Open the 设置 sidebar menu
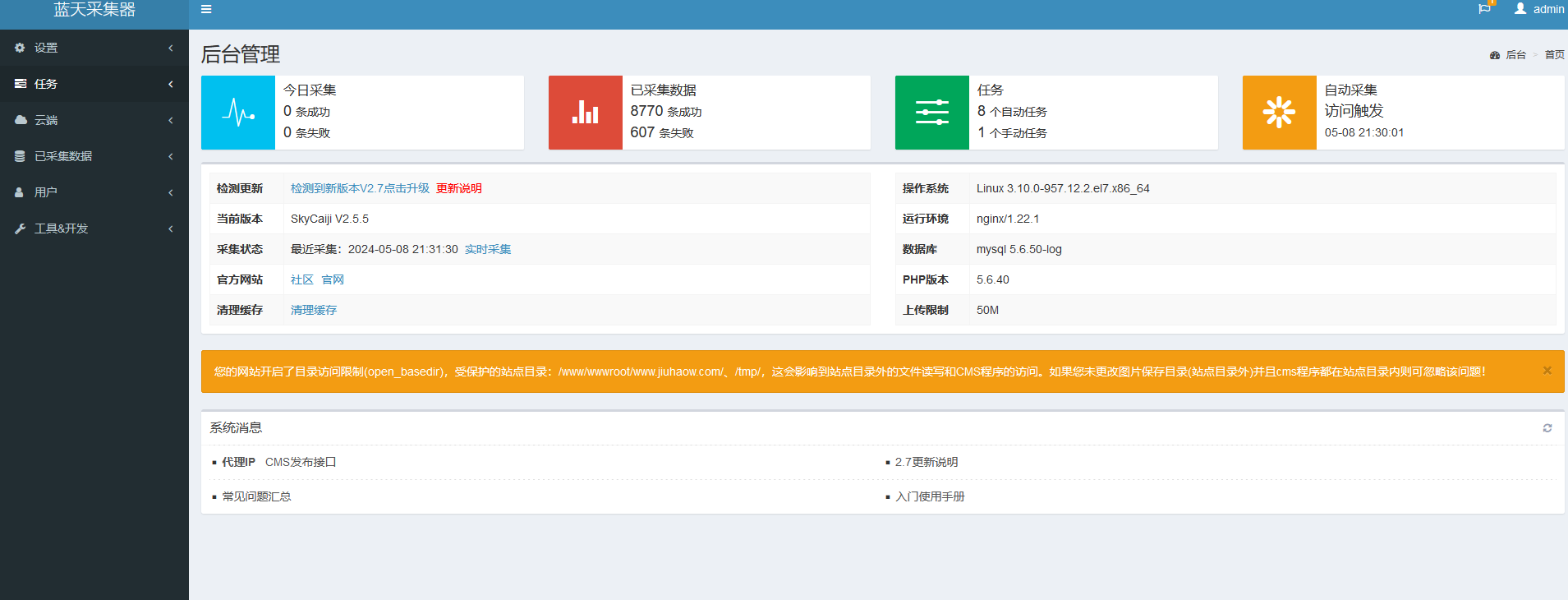1568x600 pixels. point(94,48)
